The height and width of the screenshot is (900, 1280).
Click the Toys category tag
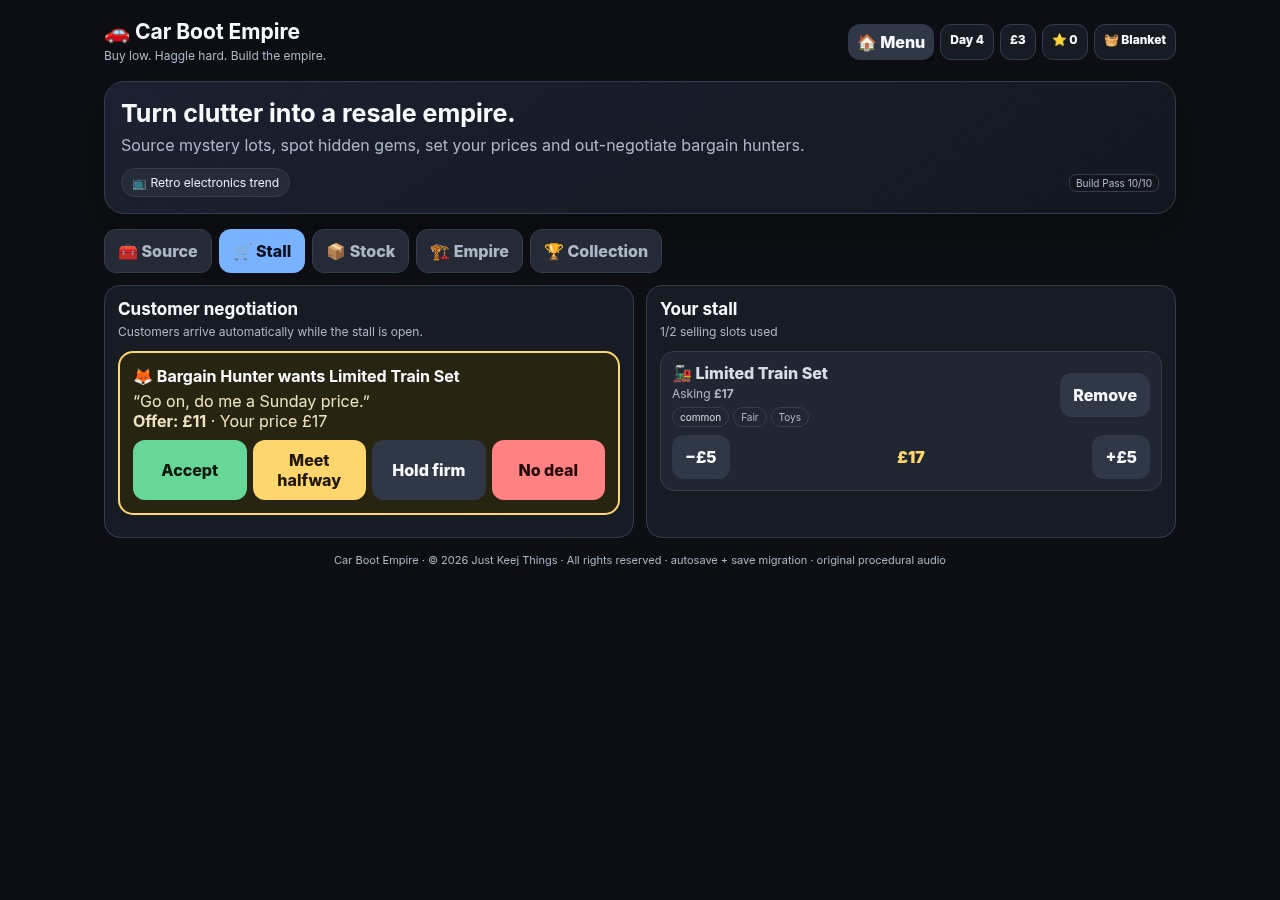790,417
